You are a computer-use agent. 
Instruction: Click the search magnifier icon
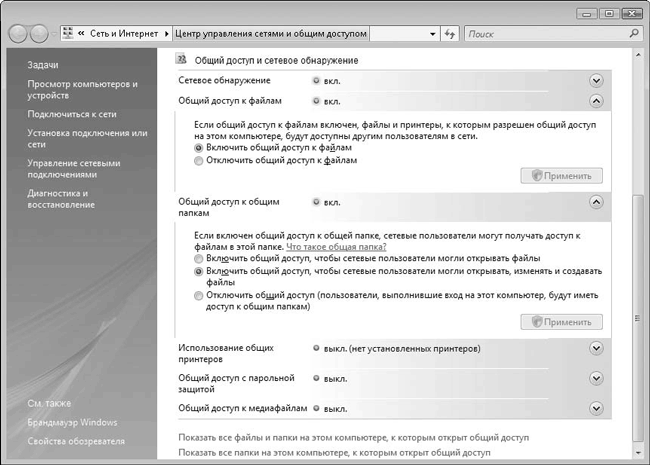[x=634, y=34]
